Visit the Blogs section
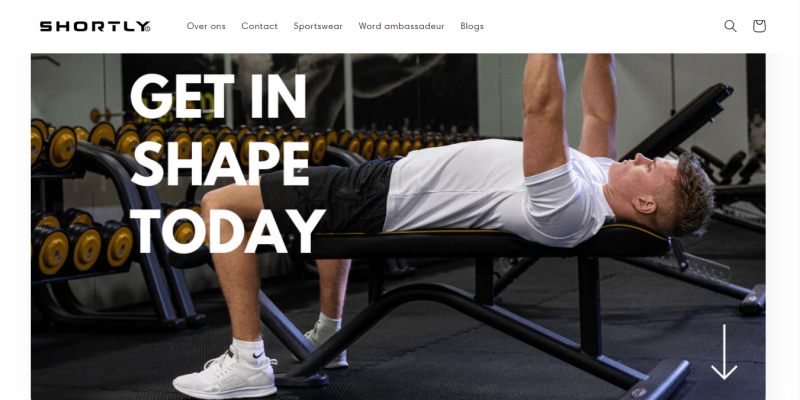The image size is (800, 400). coord(472,26)
